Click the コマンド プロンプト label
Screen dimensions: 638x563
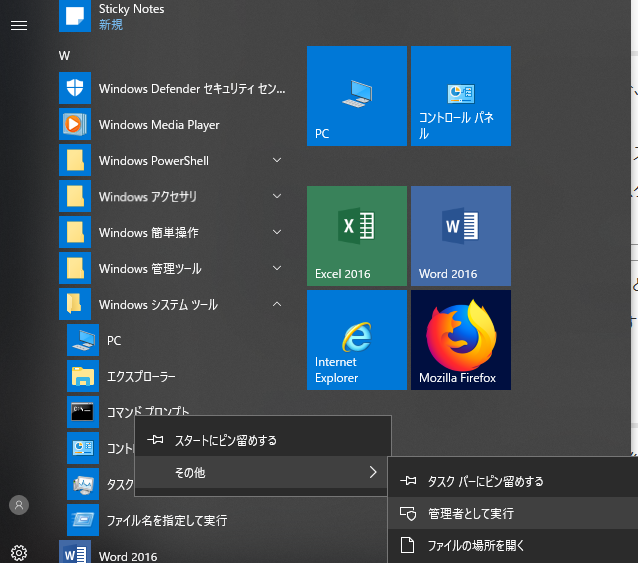tap(148, 411)
